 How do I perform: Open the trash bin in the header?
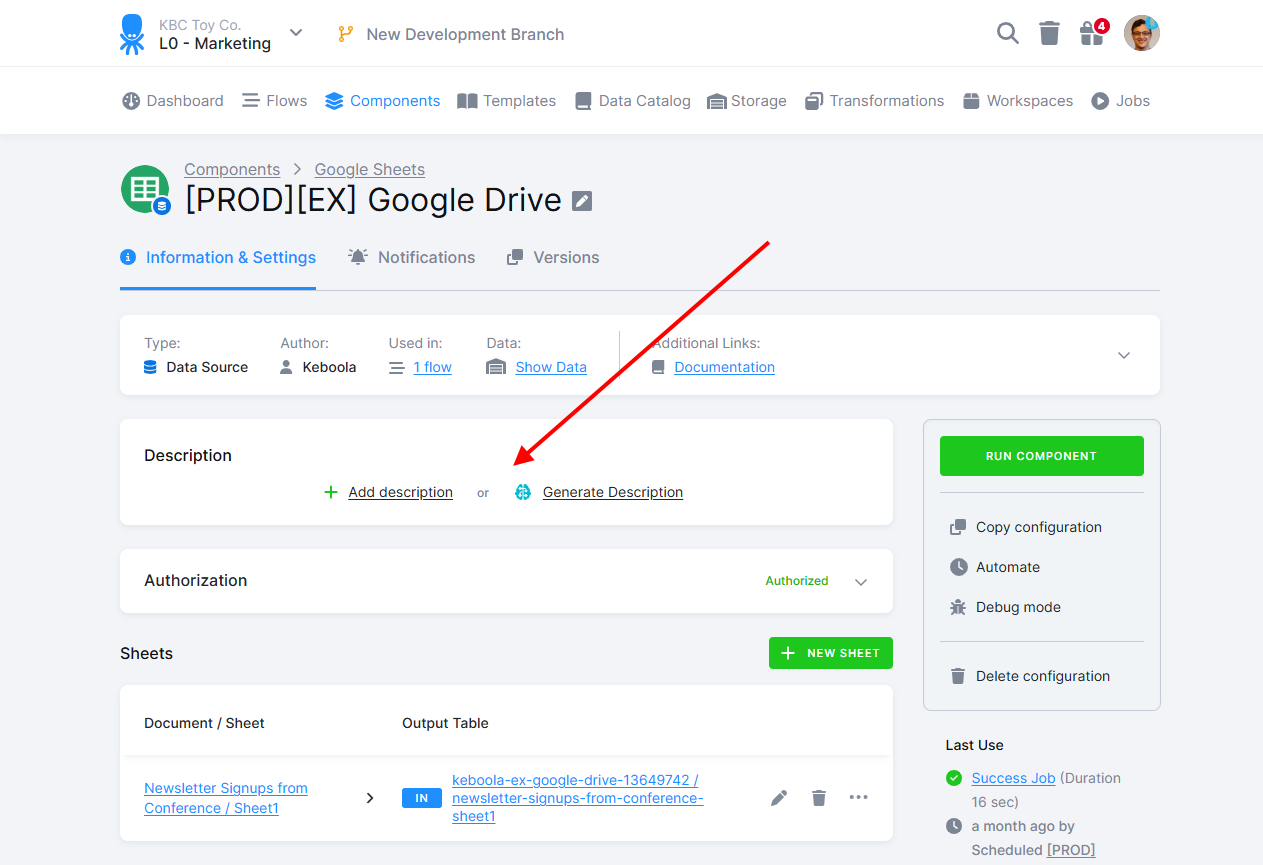tap(1049, 34)
